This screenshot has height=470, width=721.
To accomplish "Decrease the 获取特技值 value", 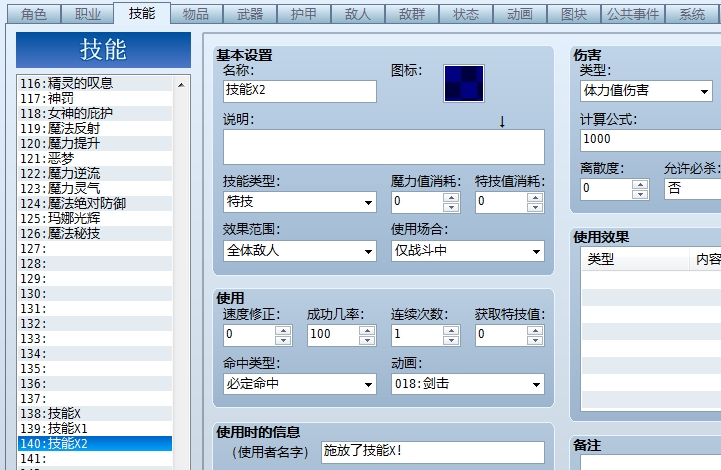I will pos(535,340).
